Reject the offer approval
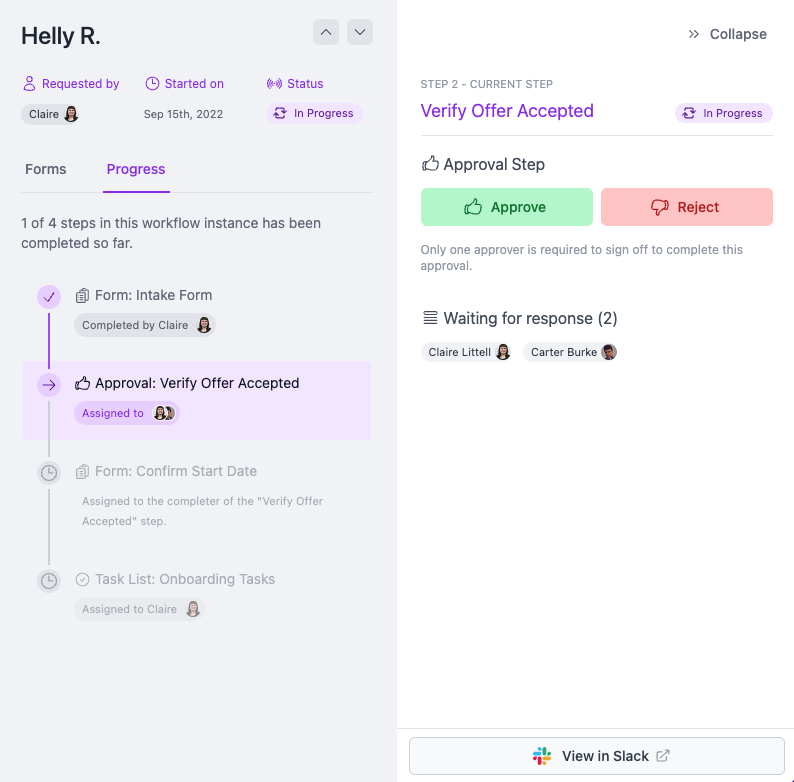The height and width of the screenshot is (782, 794). click(x=686, y=207)
